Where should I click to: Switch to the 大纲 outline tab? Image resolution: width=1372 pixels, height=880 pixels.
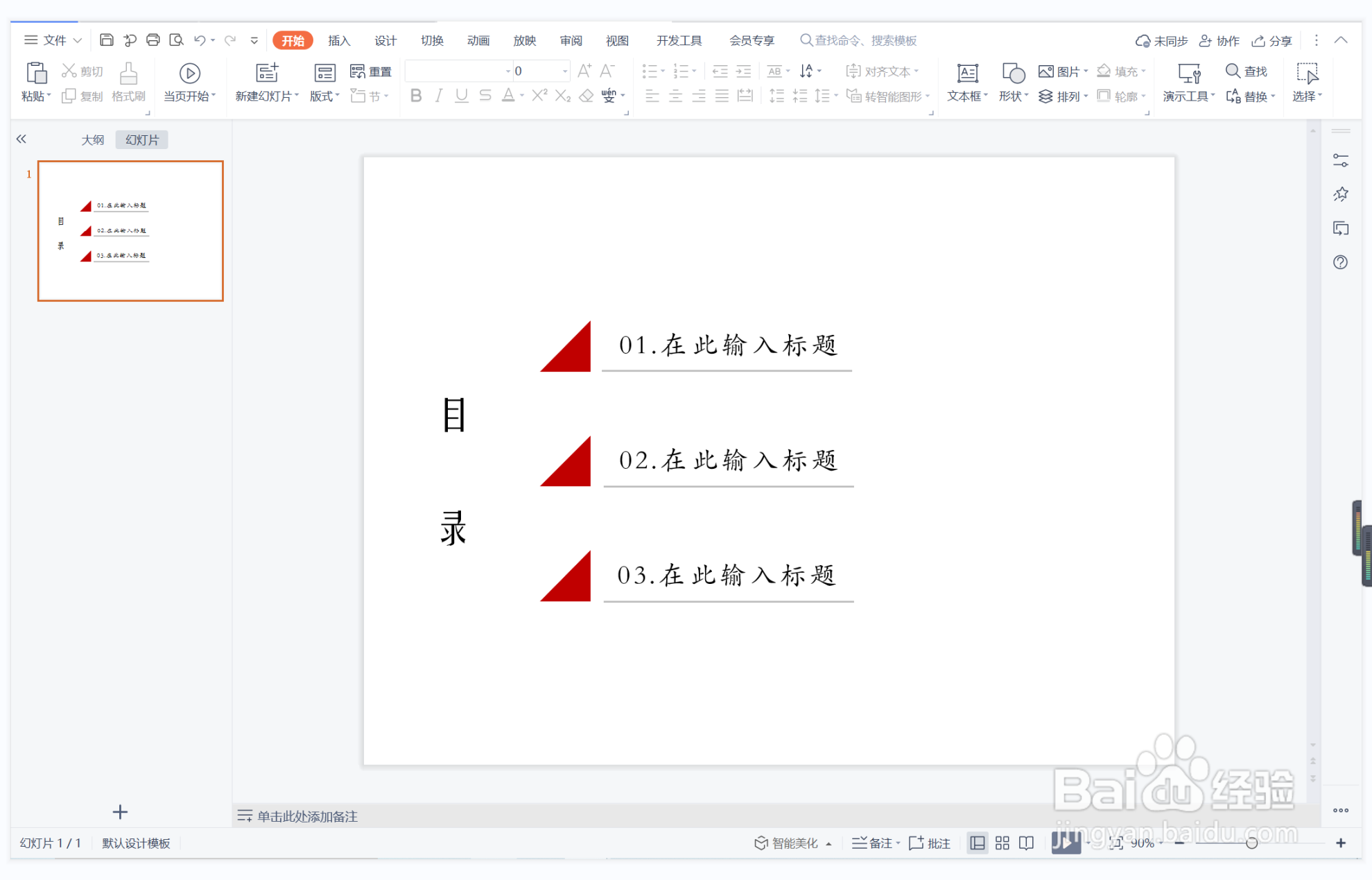click(93, 139)
